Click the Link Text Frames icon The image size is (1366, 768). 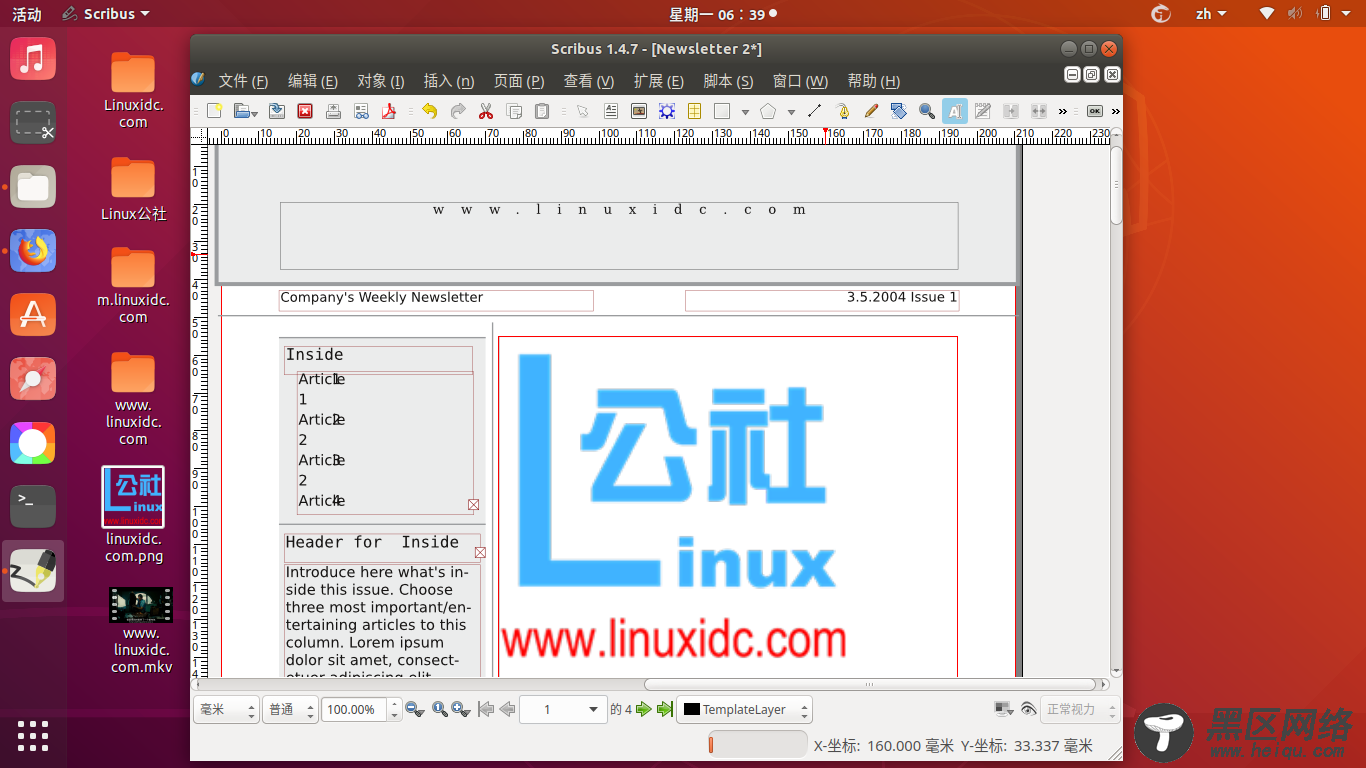[x=1010, y=111]
